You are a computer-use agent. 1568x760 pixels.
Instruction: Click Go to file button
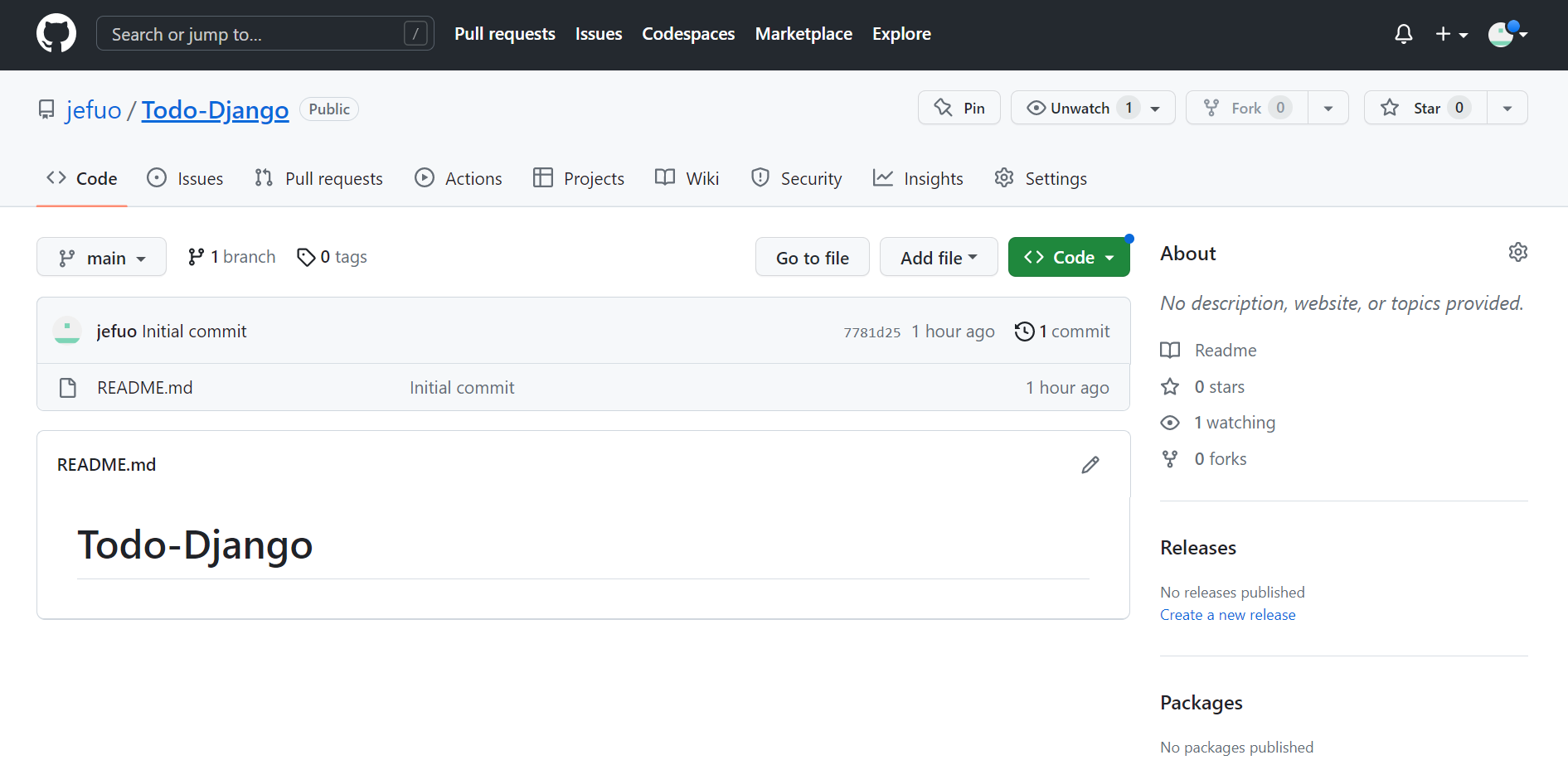point(813,258)
